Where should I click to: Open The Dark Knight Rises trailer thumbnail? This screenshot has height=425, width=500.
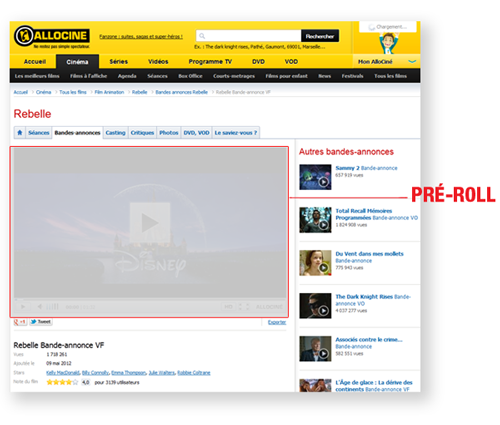tap(315, 306)
